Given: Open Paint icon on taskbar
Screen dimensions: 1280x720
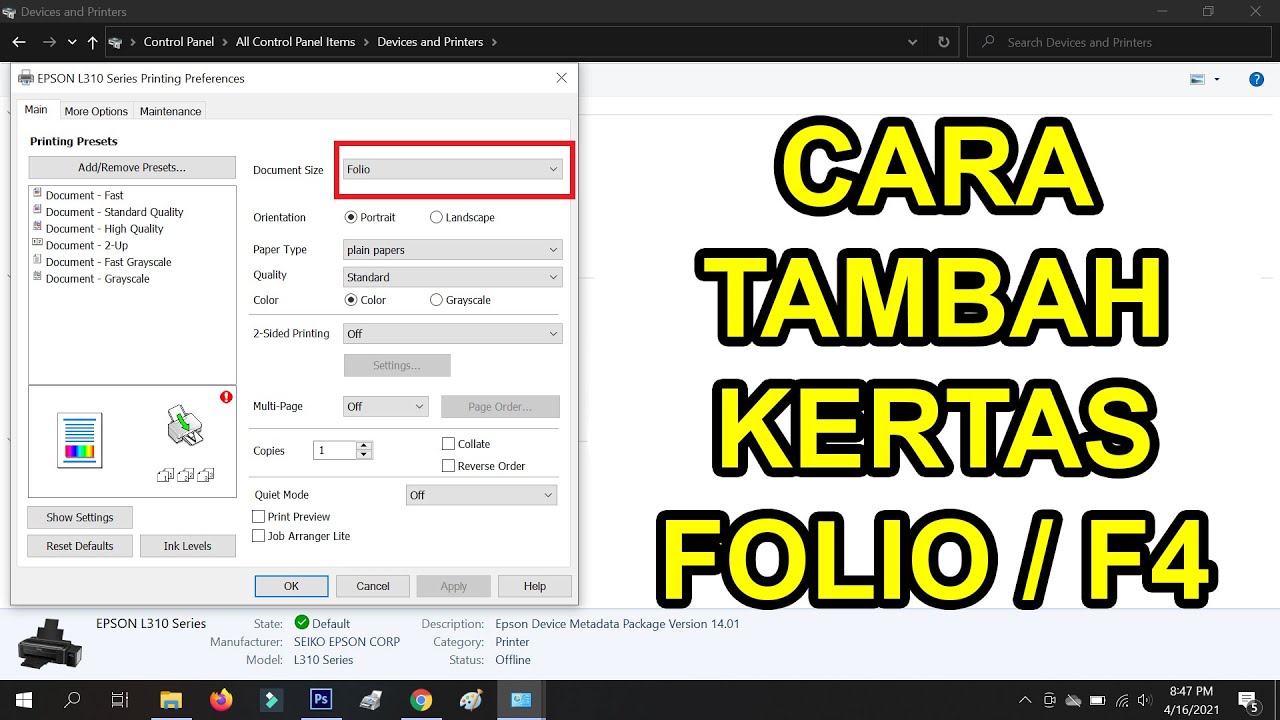Looking at the screenshot, I should 471,700.
